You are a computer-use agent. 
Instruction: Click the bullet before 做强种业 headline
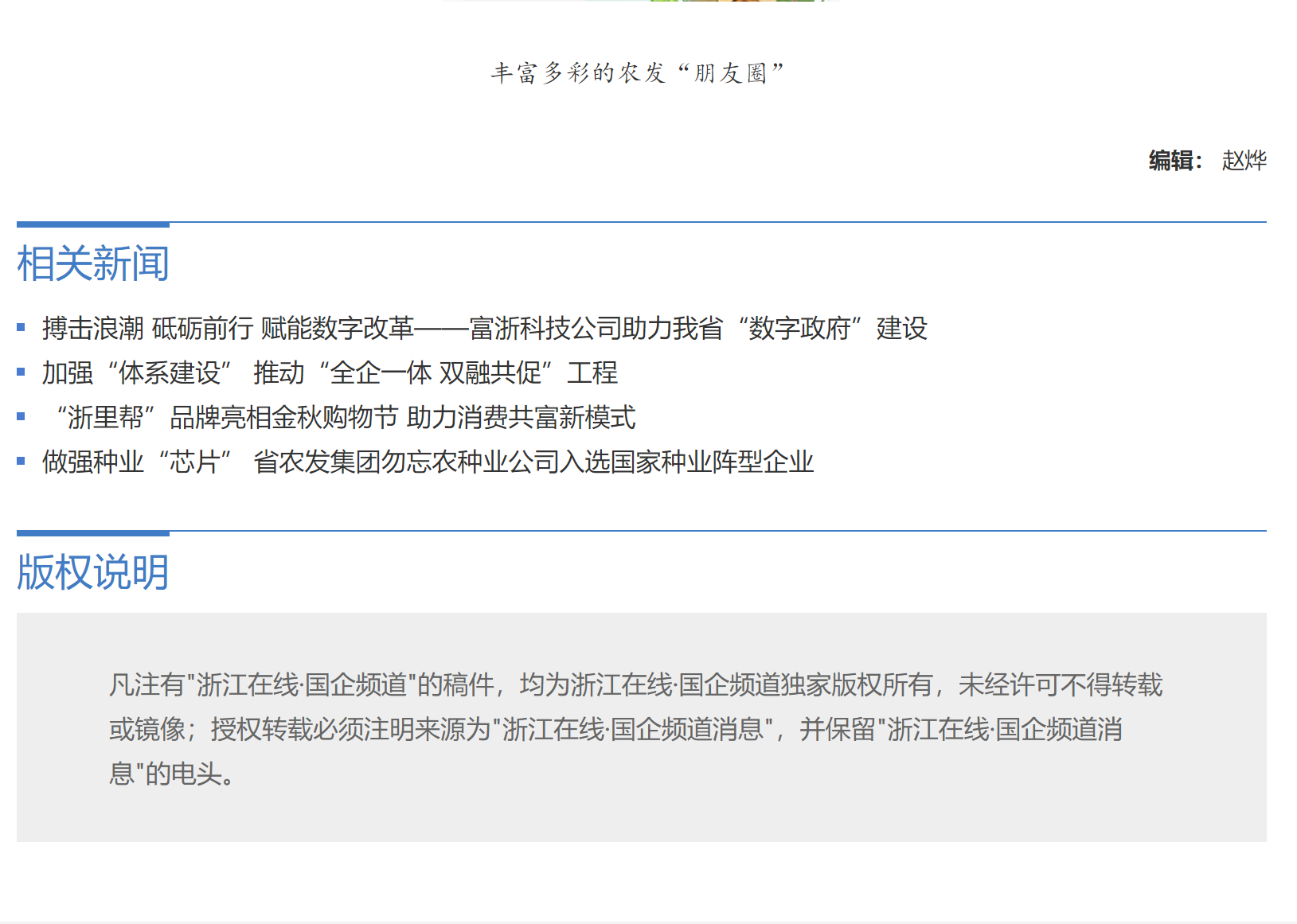(x=21, y=461)
